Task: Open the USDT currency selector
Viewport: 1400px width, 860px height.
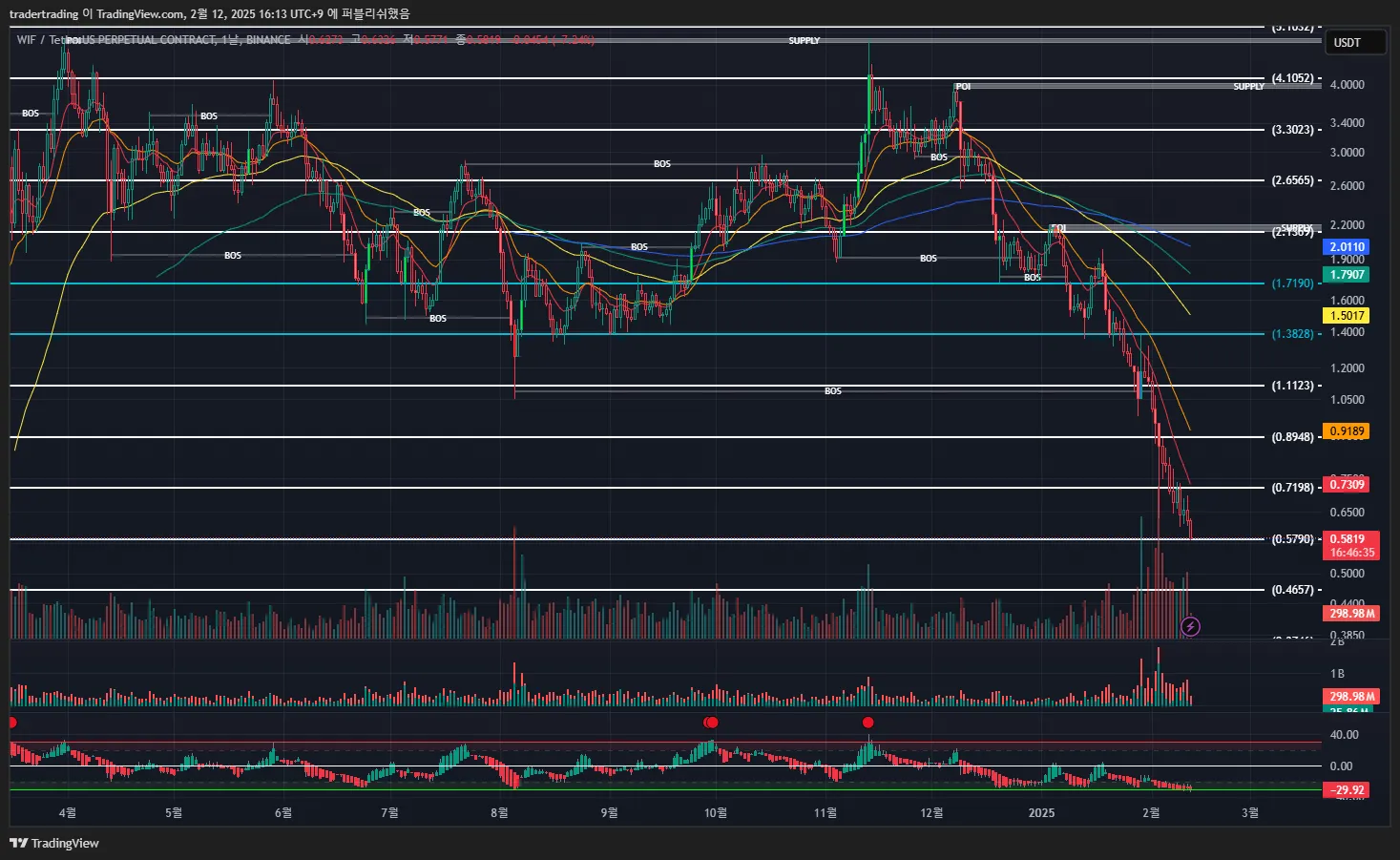Action: click(1354, 42)
